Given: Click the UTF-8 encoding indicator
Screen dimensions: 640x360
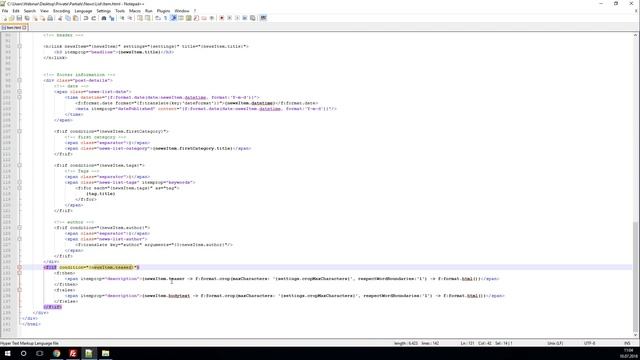Looking at the screenshot, I should (x=590, y=343).
